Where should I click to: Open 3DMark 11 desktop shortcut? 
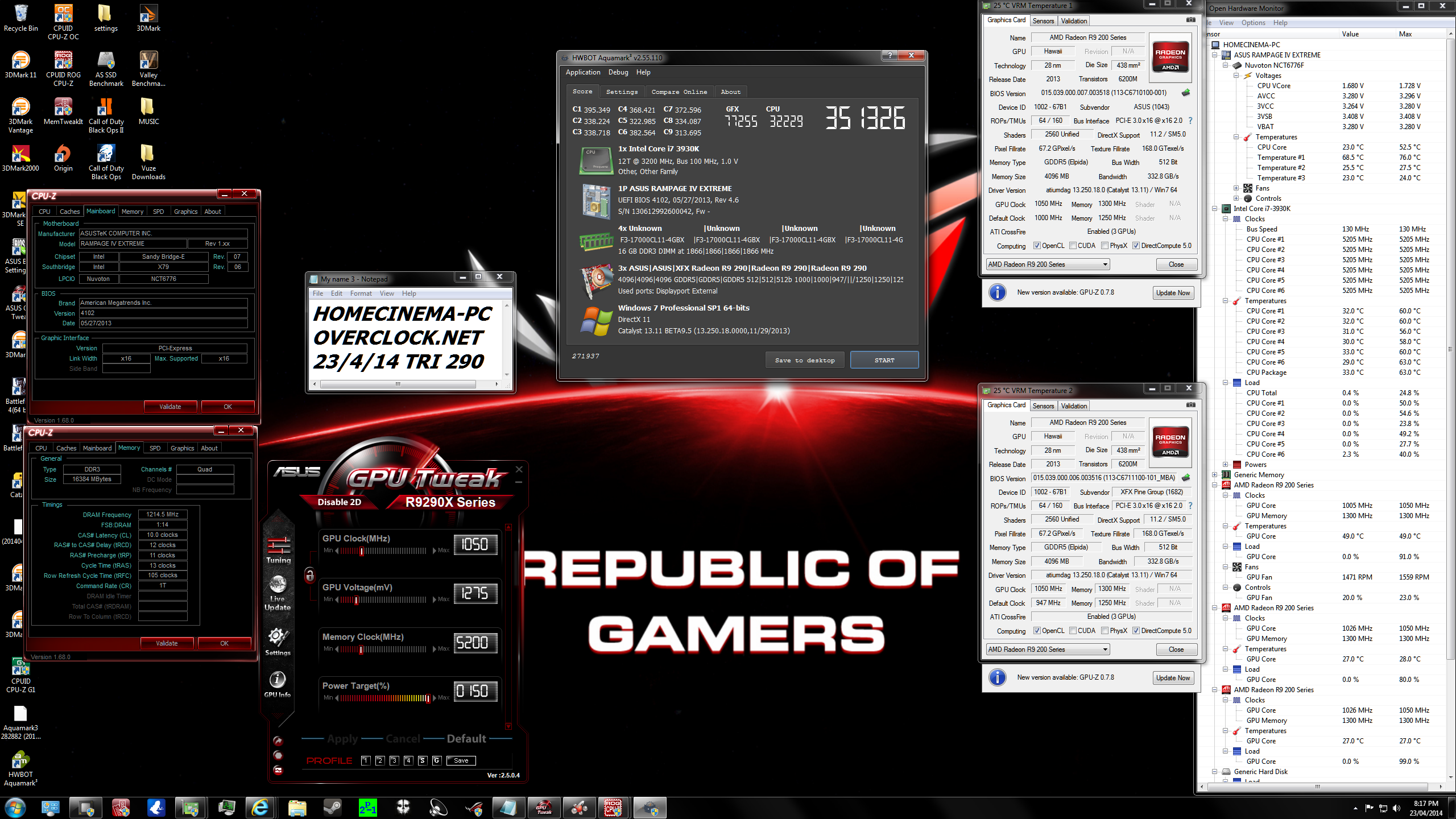pyautogui.click(x=21, y=65)
